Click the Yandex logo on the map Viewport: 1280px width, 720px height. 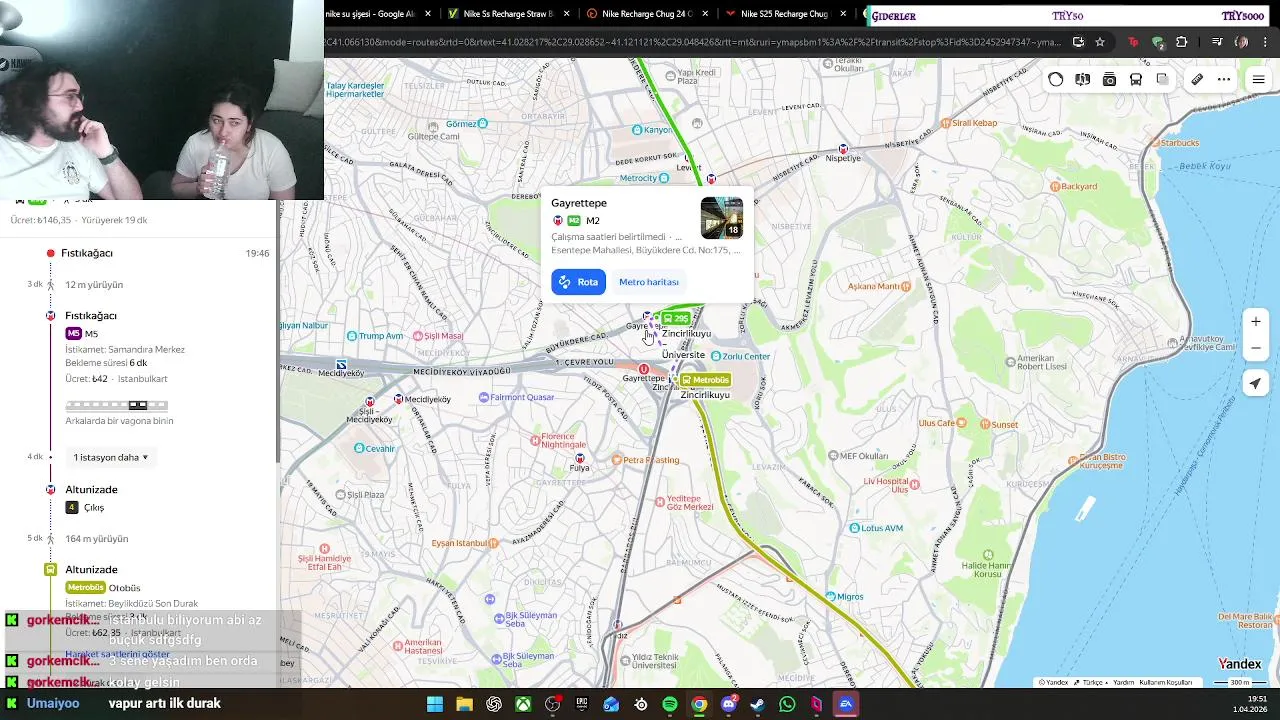click(x=1240, y=664)
